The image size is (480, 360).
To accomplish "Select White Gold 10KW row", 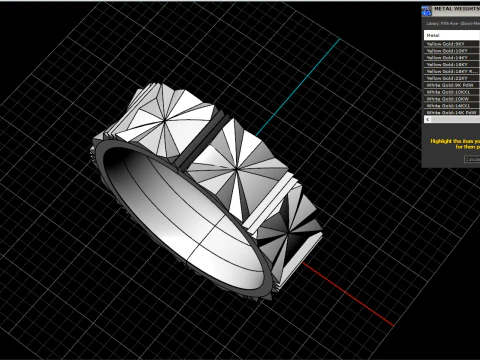I will click(452, 99).
